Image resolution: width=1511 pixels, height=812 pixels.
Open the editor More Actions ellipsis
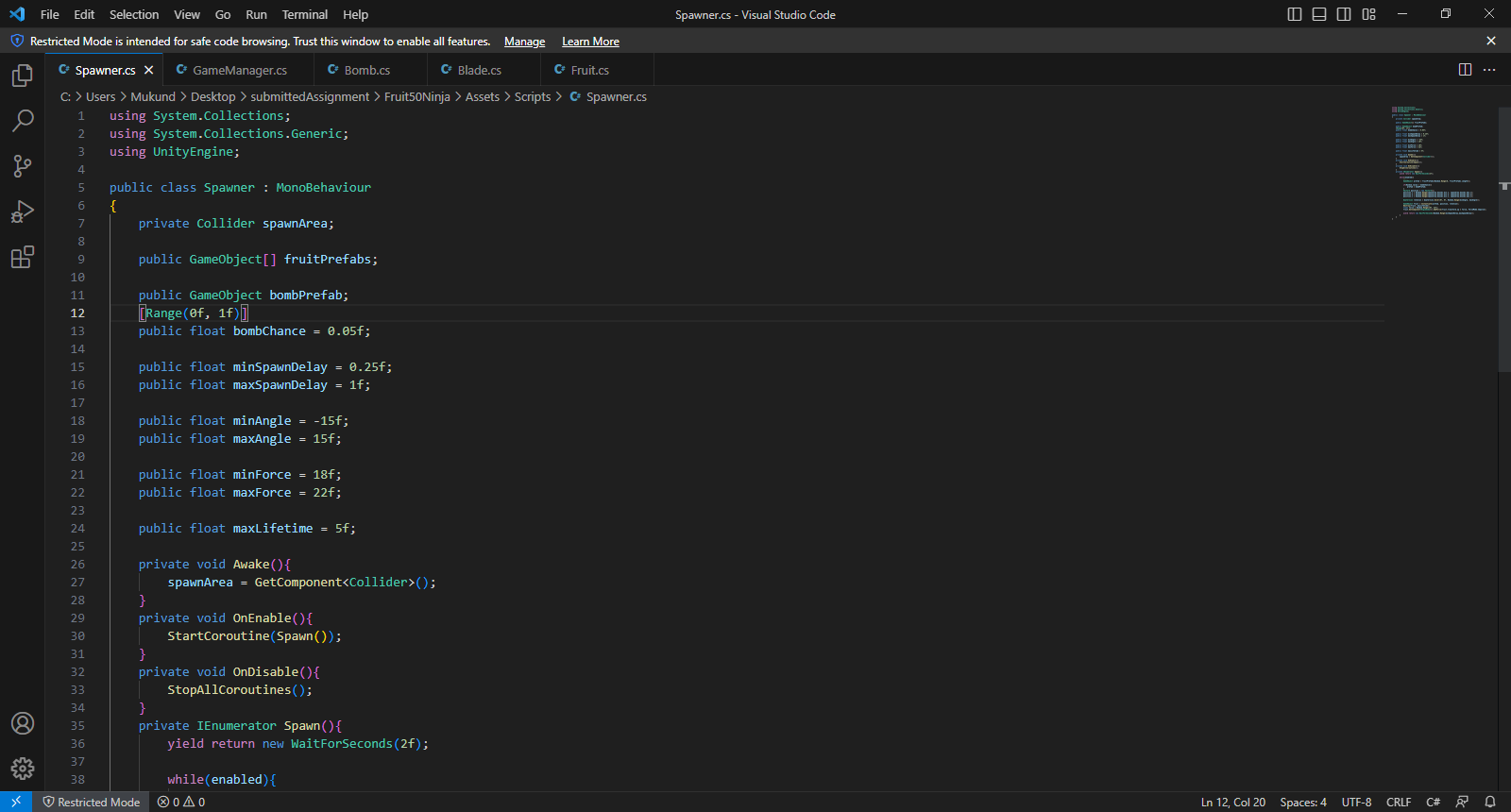(1489, 70)
